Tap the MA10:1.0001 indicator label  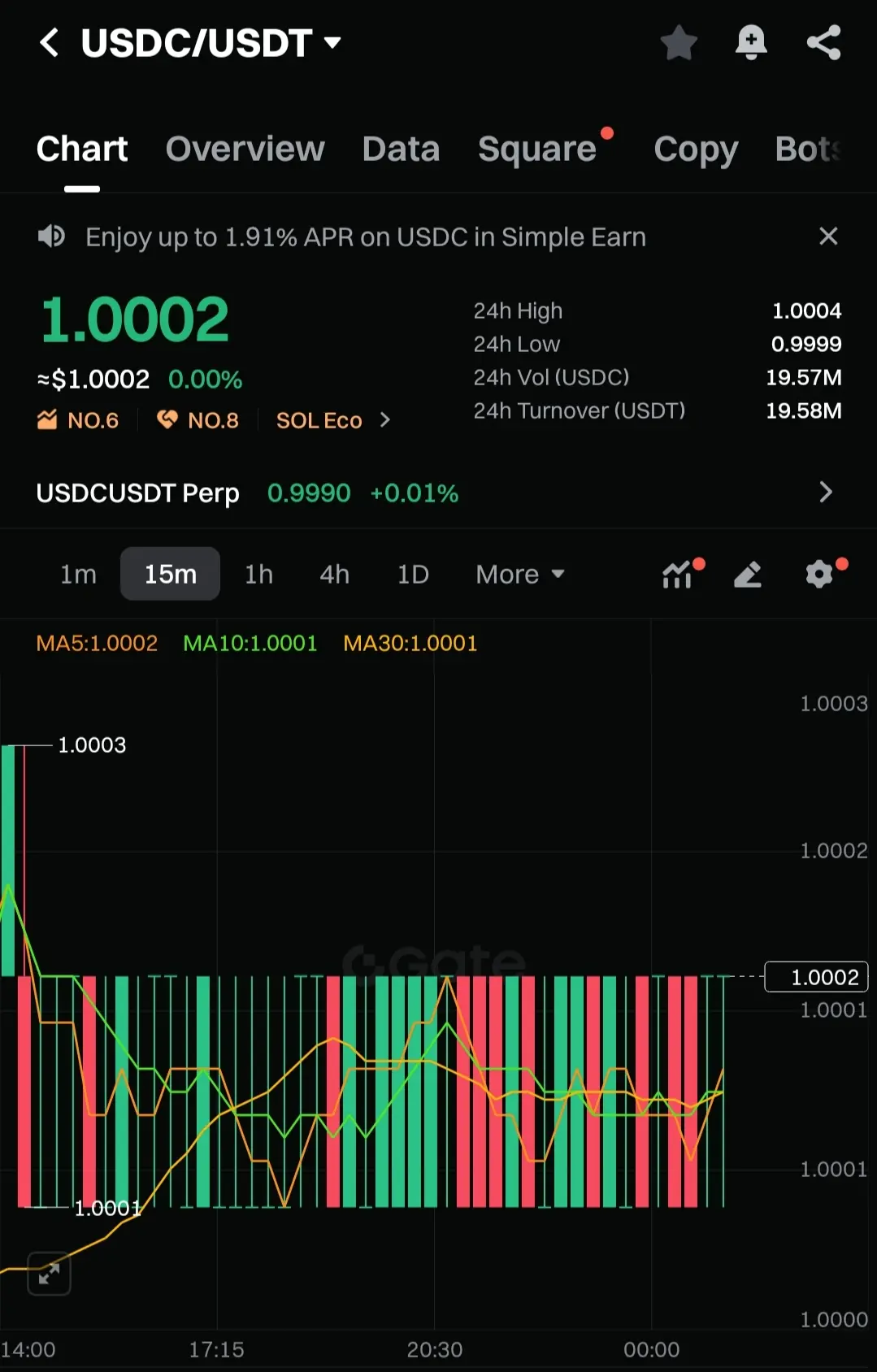point(250,644)
